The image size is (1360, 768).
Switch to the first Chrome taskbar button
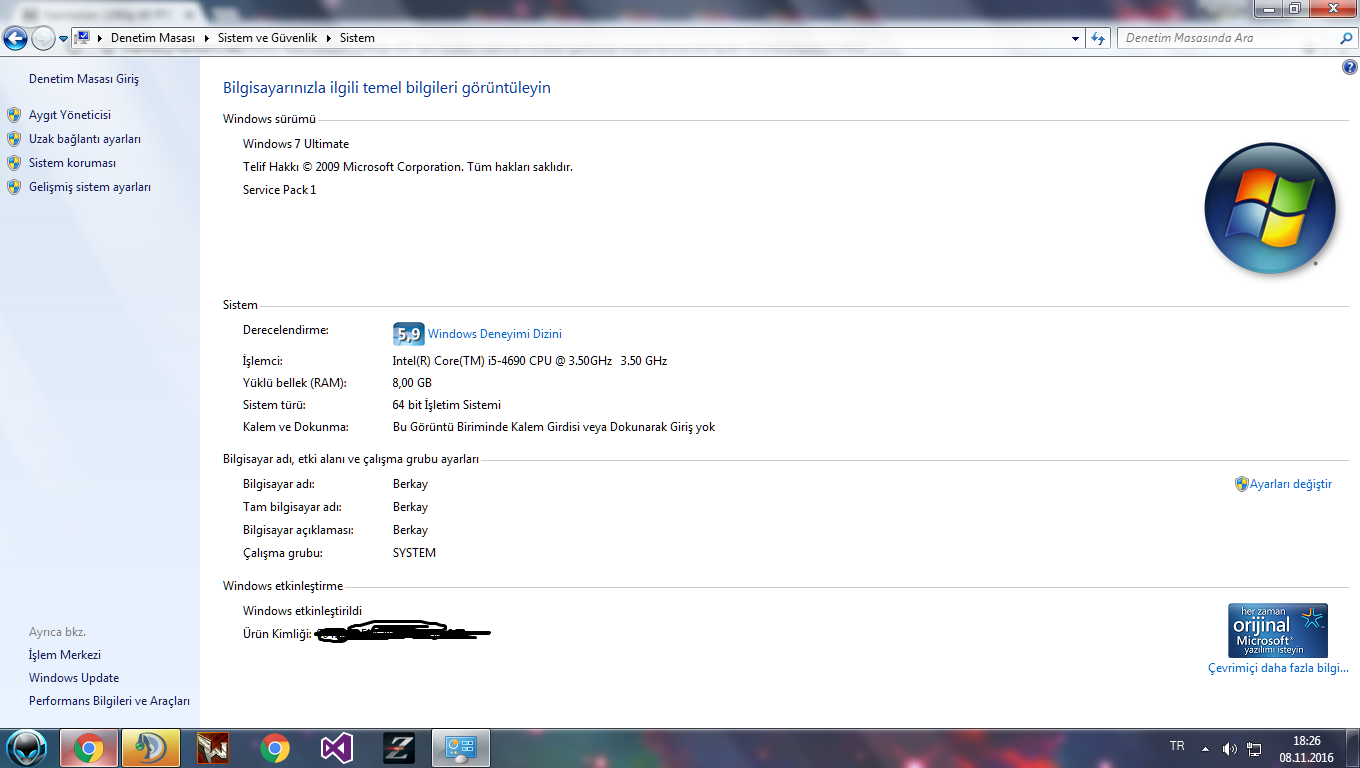[89, 748]
